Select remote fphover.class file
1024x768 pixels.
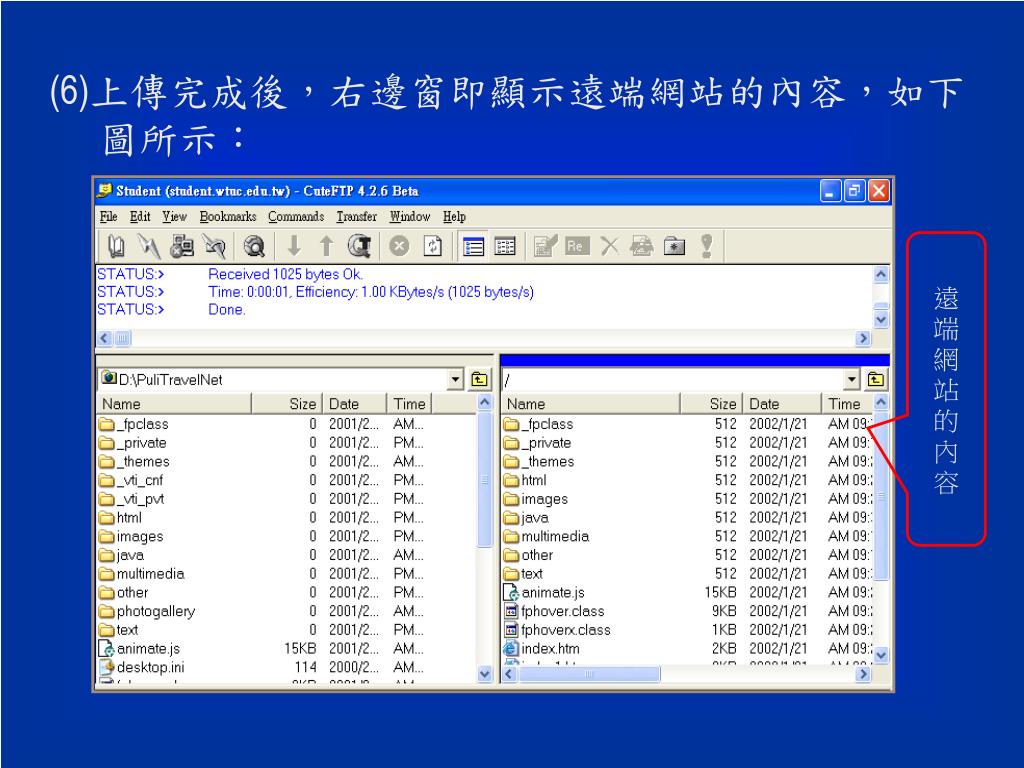coord(554,612)
